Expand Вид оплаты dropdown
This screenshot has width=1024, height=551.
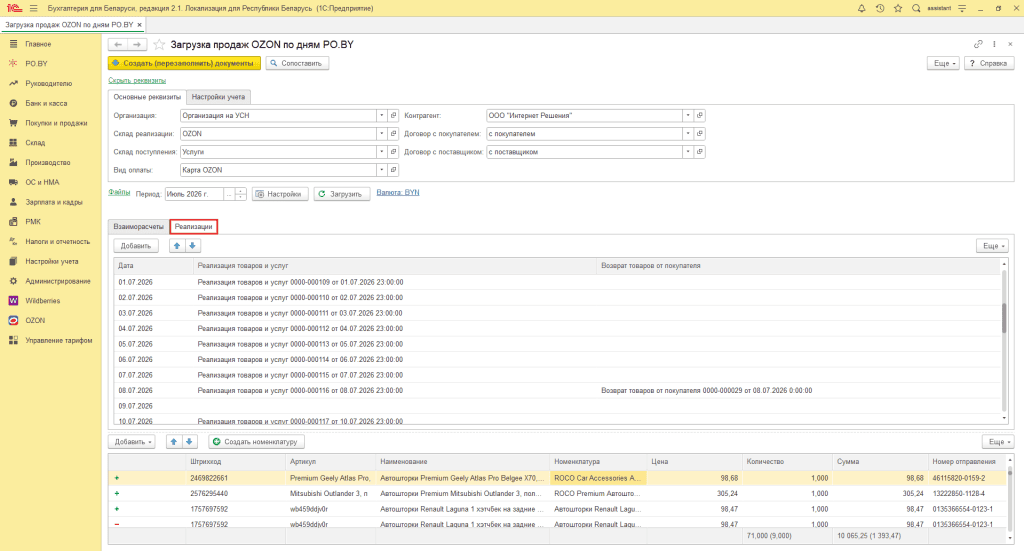pos(381,170)
